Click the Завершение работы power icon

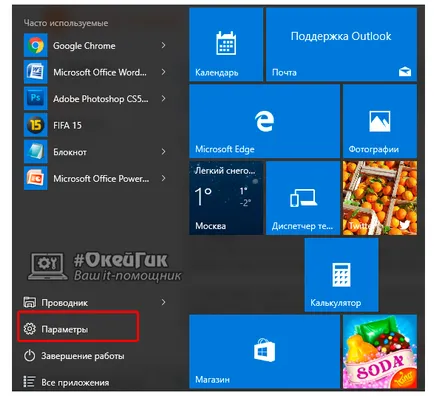click(29, 356)
